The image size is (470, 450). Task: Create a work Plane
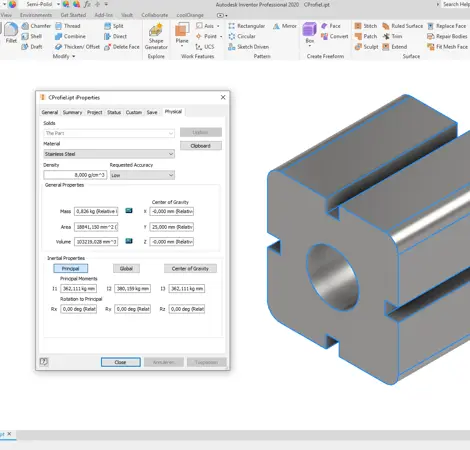click(182, 33)
